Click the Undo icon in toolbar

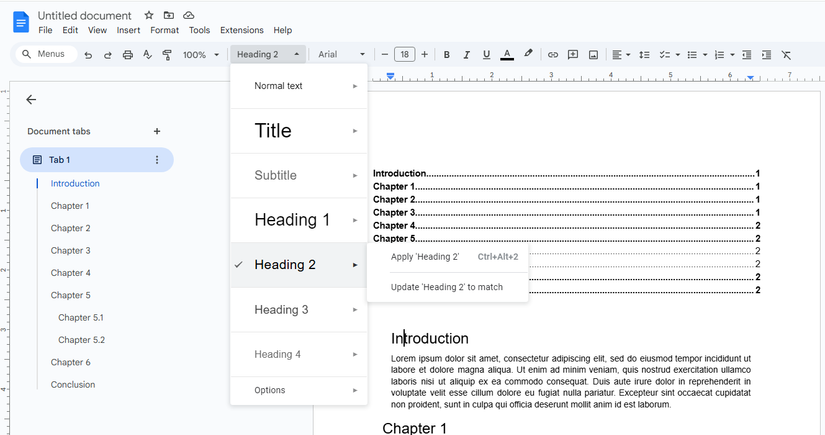pyautogui.click(x=88, y=55)
